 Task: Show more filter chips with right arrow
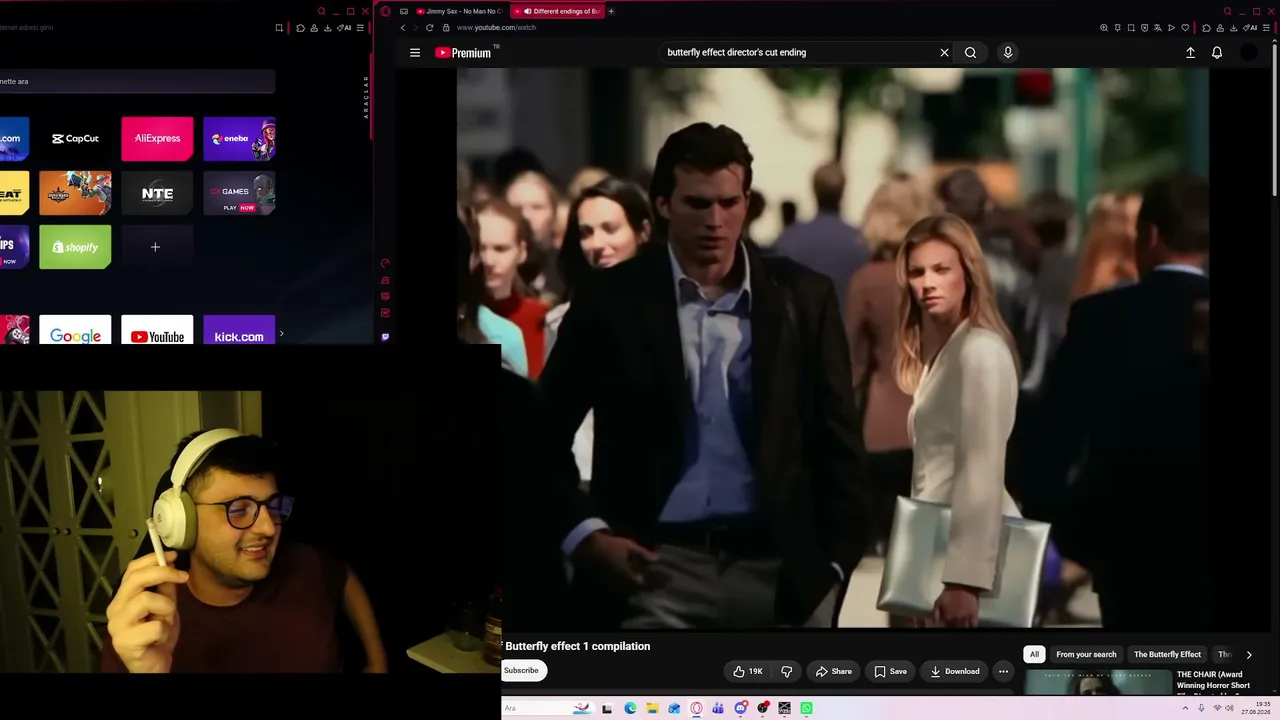tap(1249, 654)
